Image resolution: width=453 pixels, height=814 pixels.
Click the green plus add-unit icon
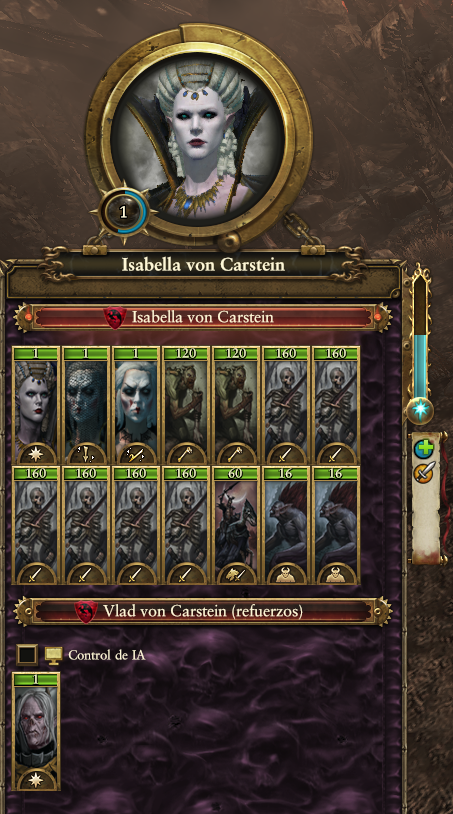point(424,449)
